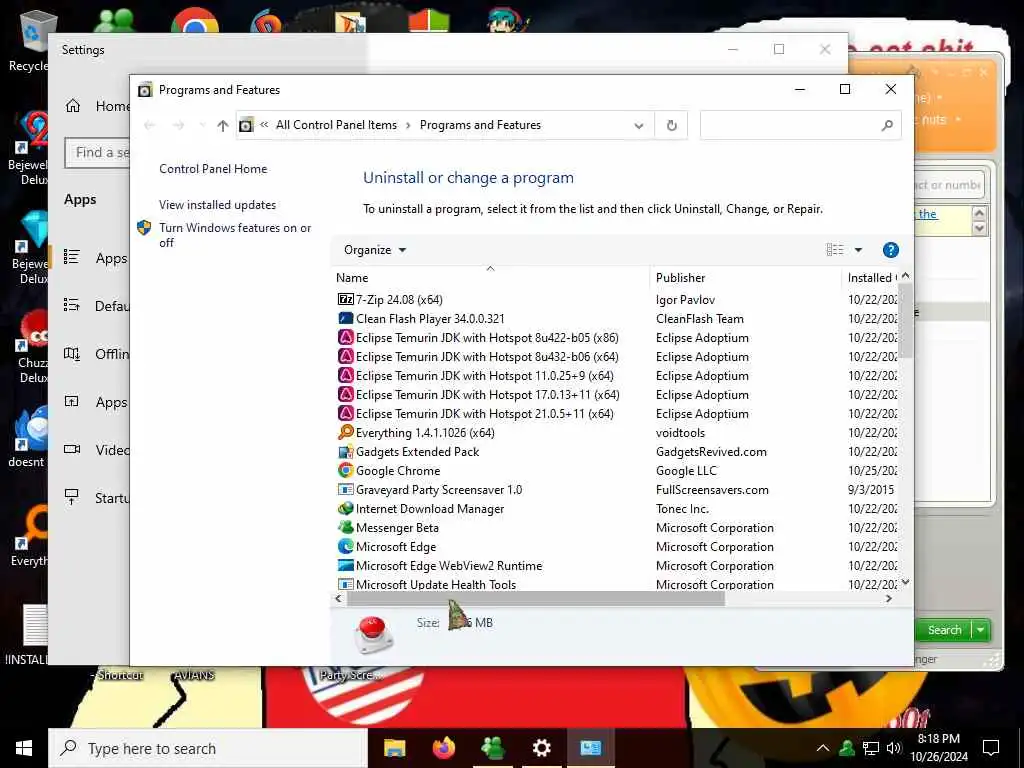
Task: Select the Eclipse Temurin JDK 21.0.5+11 icon
Action: point(345,413)
